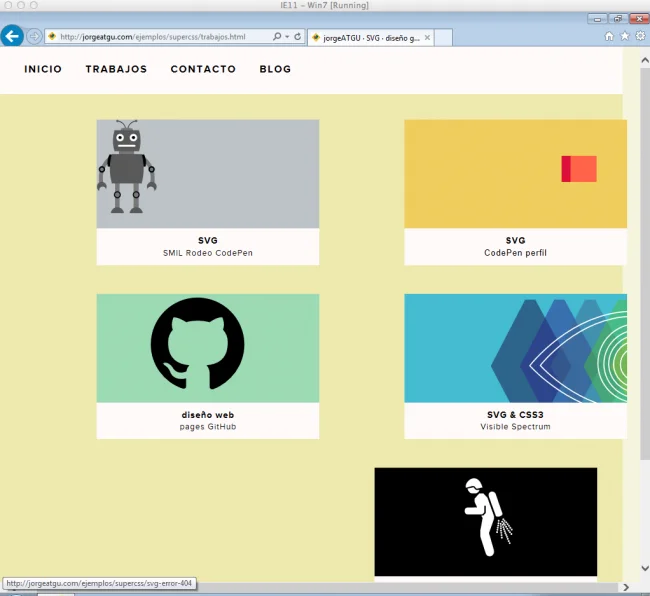This screenshot has height=596, width=650.
Task: Open the Visible Spectrum thumbnail
Action: (515, 348)
